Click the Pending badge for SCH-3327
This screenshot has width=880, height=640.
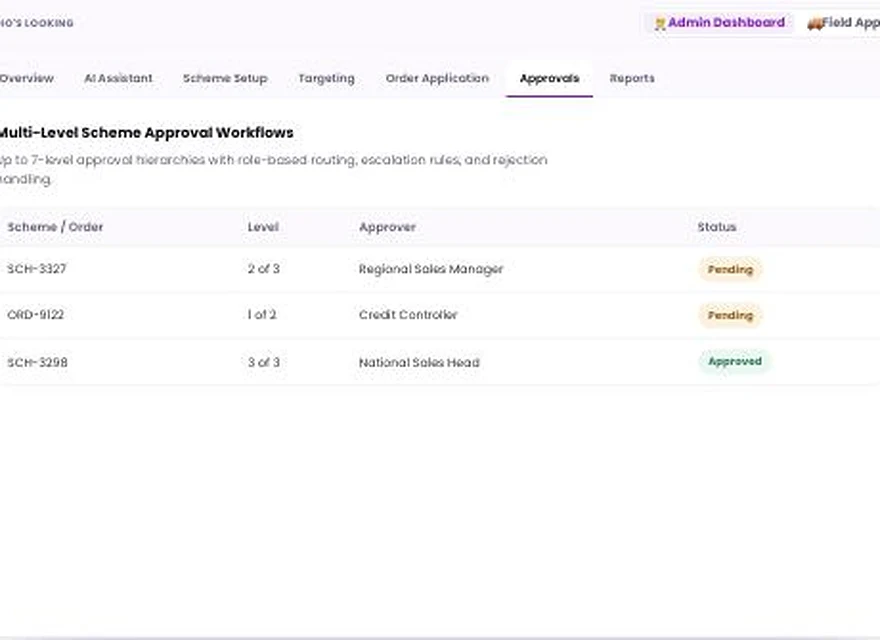(730, 269)
